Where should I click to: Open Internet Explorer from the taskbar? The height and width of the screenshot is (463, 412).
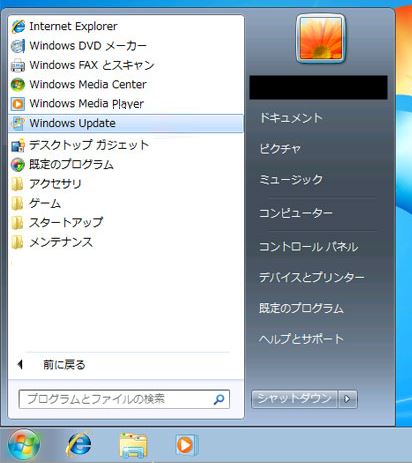pyautogui.click(x=79, y=445)
